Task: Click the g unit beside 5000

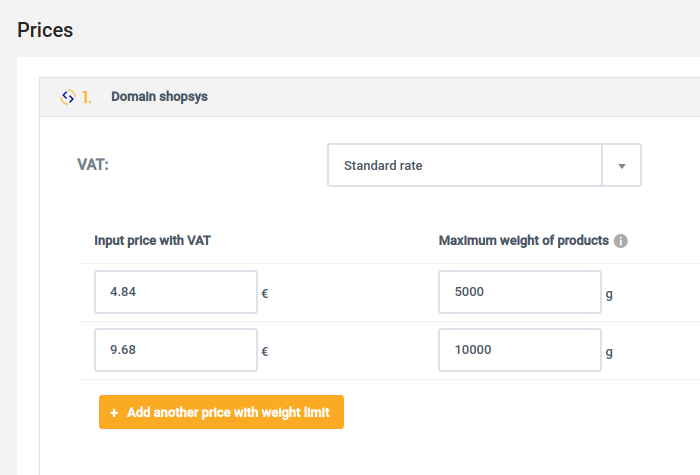Action: [609, 295]
